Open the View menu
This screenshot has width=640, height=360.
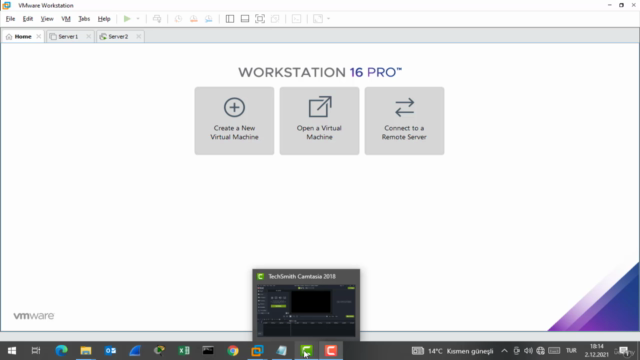47,19
